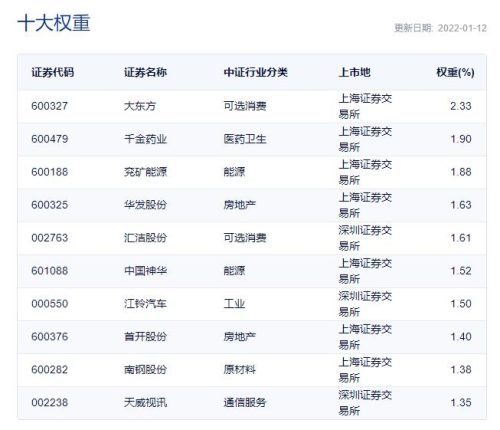Click 可选消费 in the 汇洁股份 row
The image size is (500, 430).
coord(245,238)
